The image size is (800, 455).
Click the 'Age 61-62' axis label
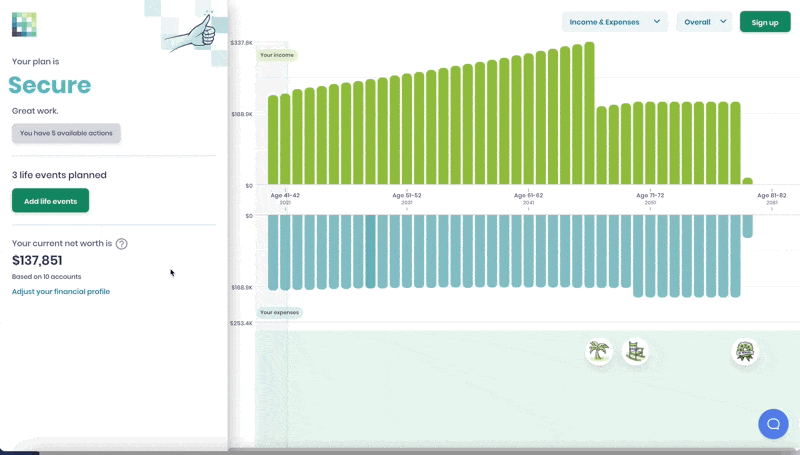pos(529,195)
